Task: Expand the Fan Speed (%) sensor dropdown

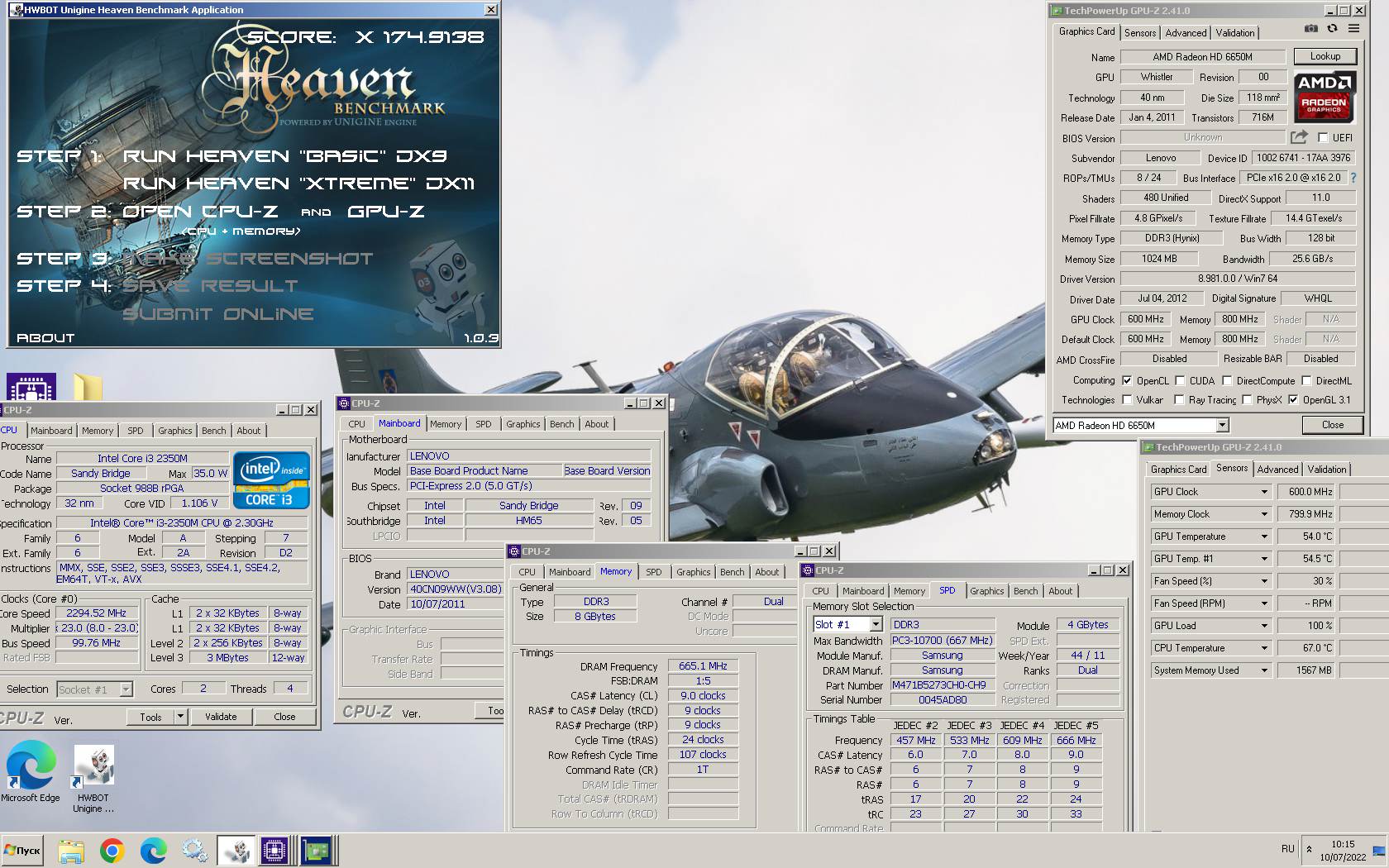Action: pyautogui.click(x=1263, y=581)
